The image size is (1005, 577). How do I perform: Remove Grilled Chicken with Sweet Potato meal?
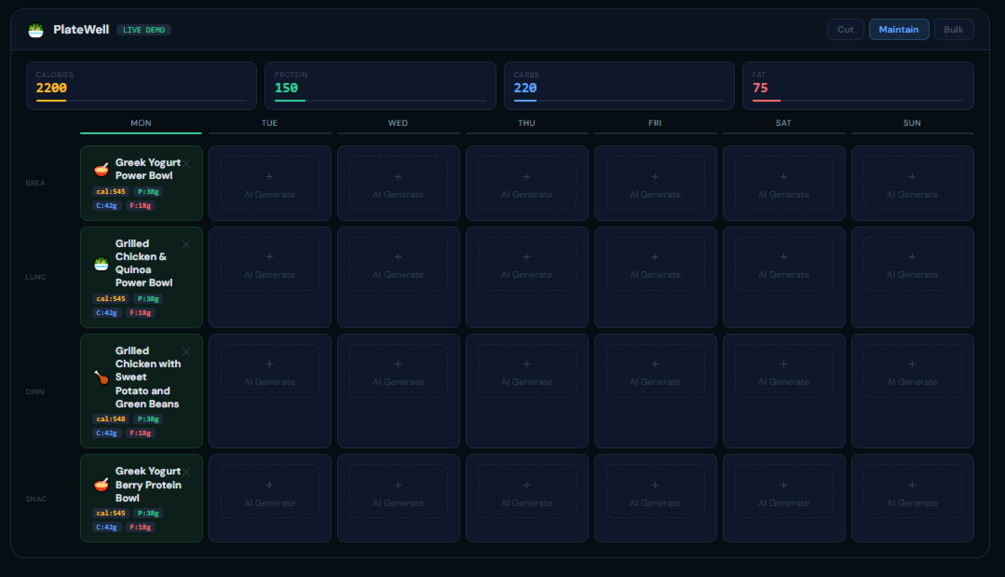[186, 352]
